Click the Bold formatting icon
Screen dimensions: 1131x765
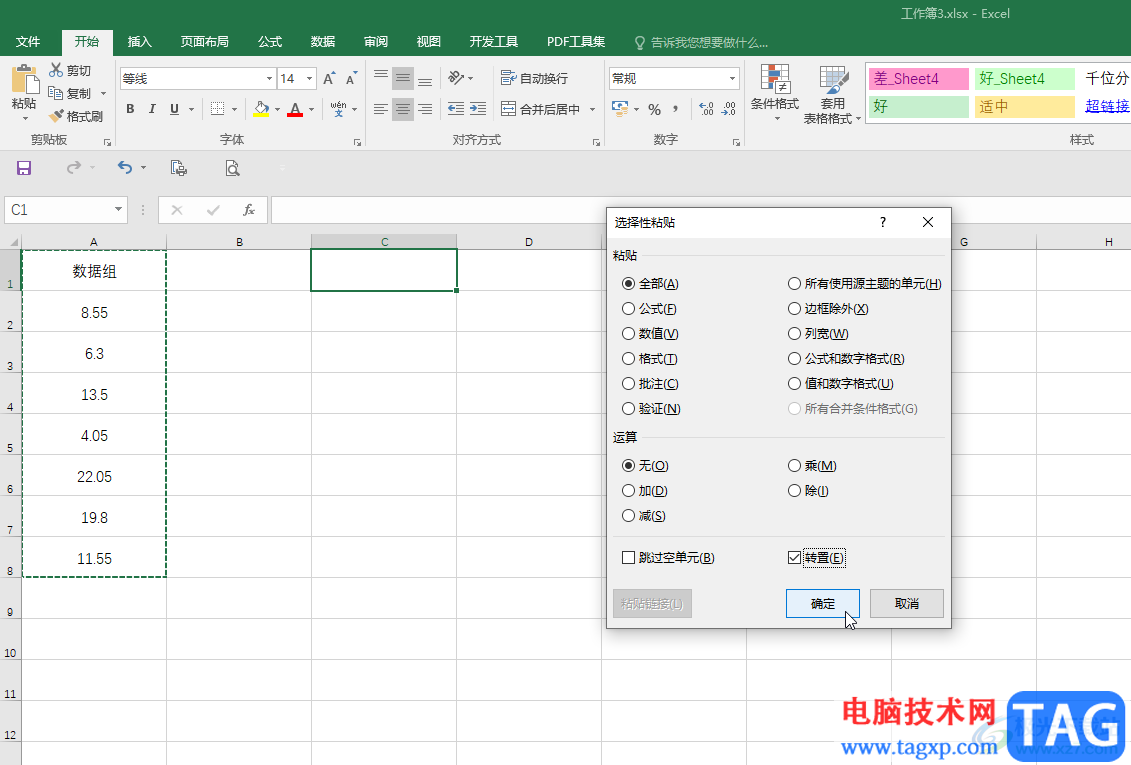(130, 109)
